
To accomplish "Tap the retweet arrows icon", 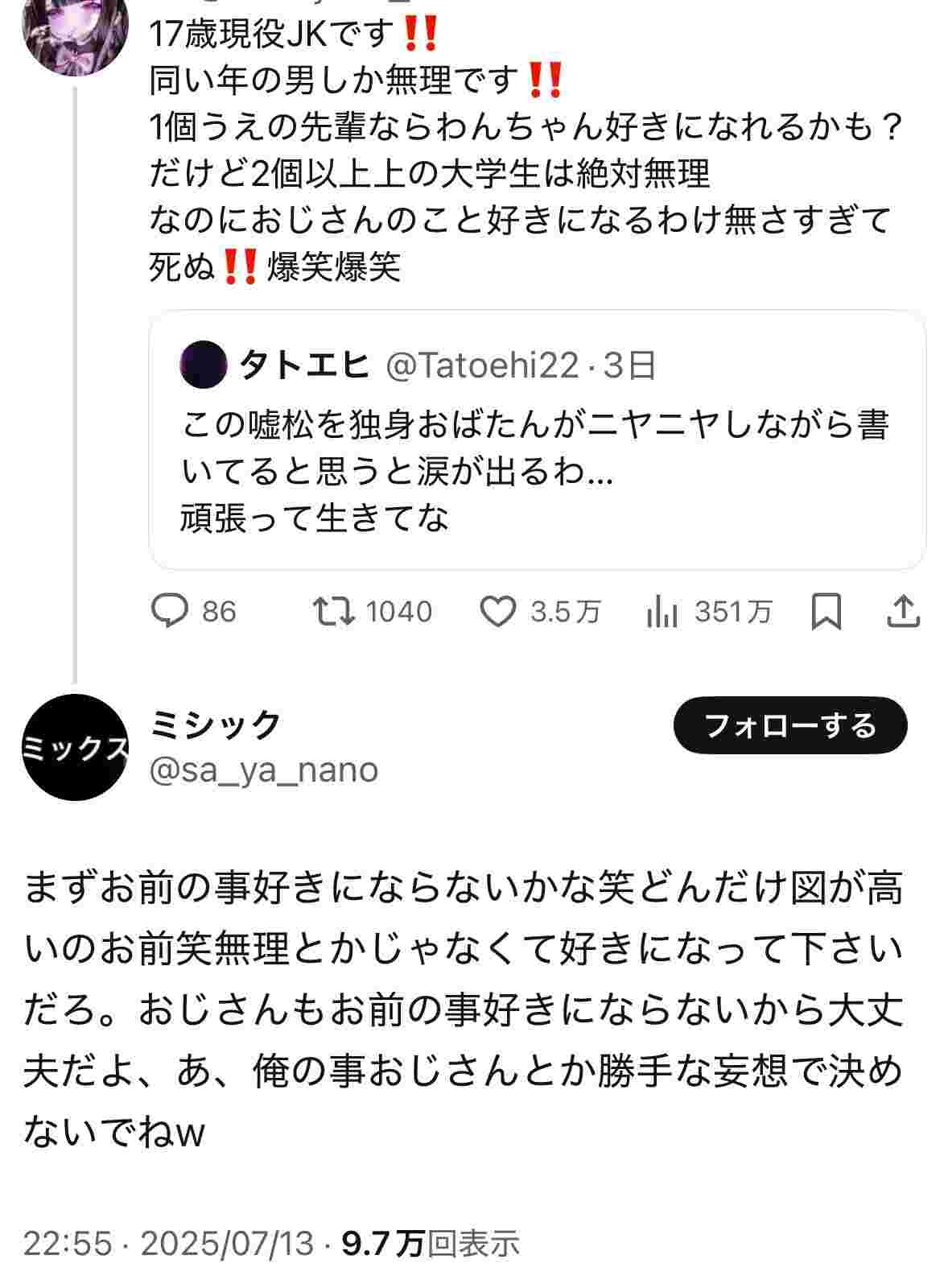I will click(x=334, y=612).
